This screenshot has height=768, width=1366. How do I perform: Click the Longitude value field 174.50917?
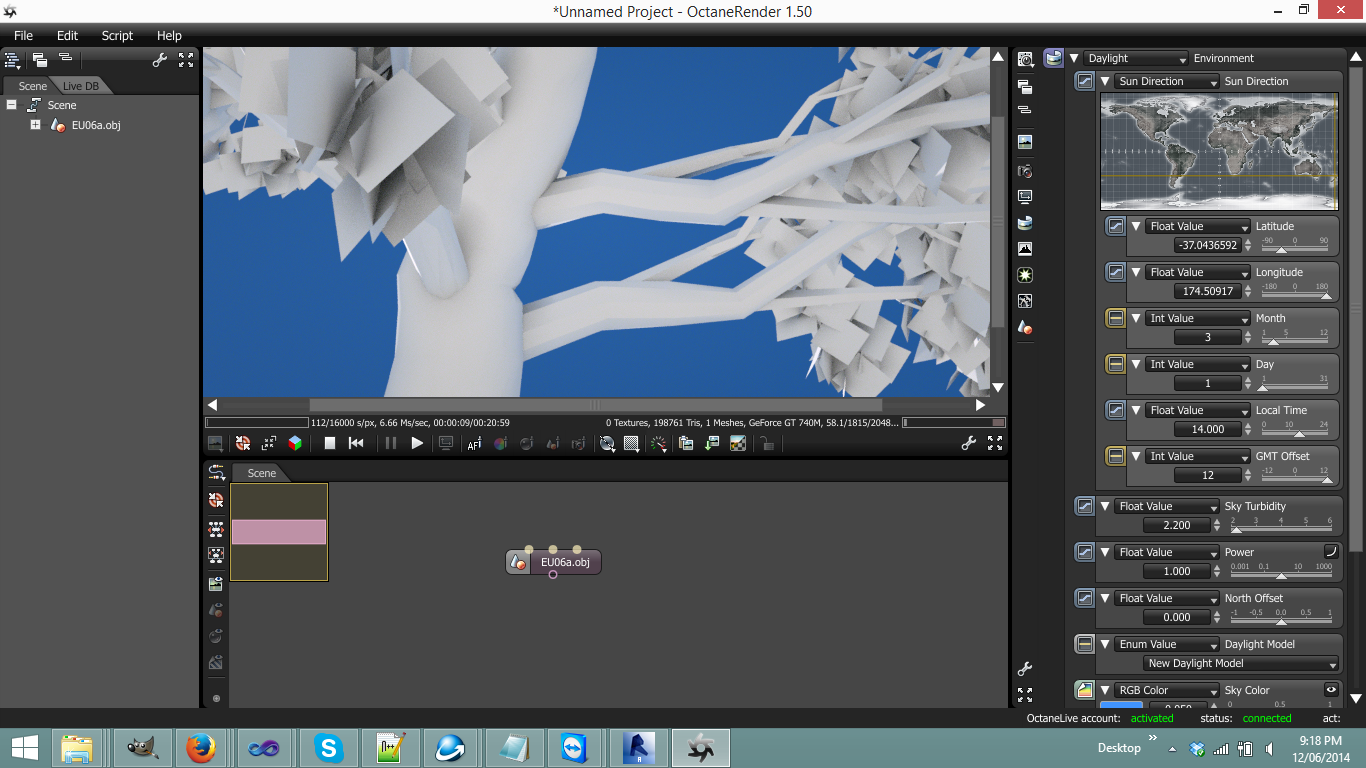point(1208,291)
